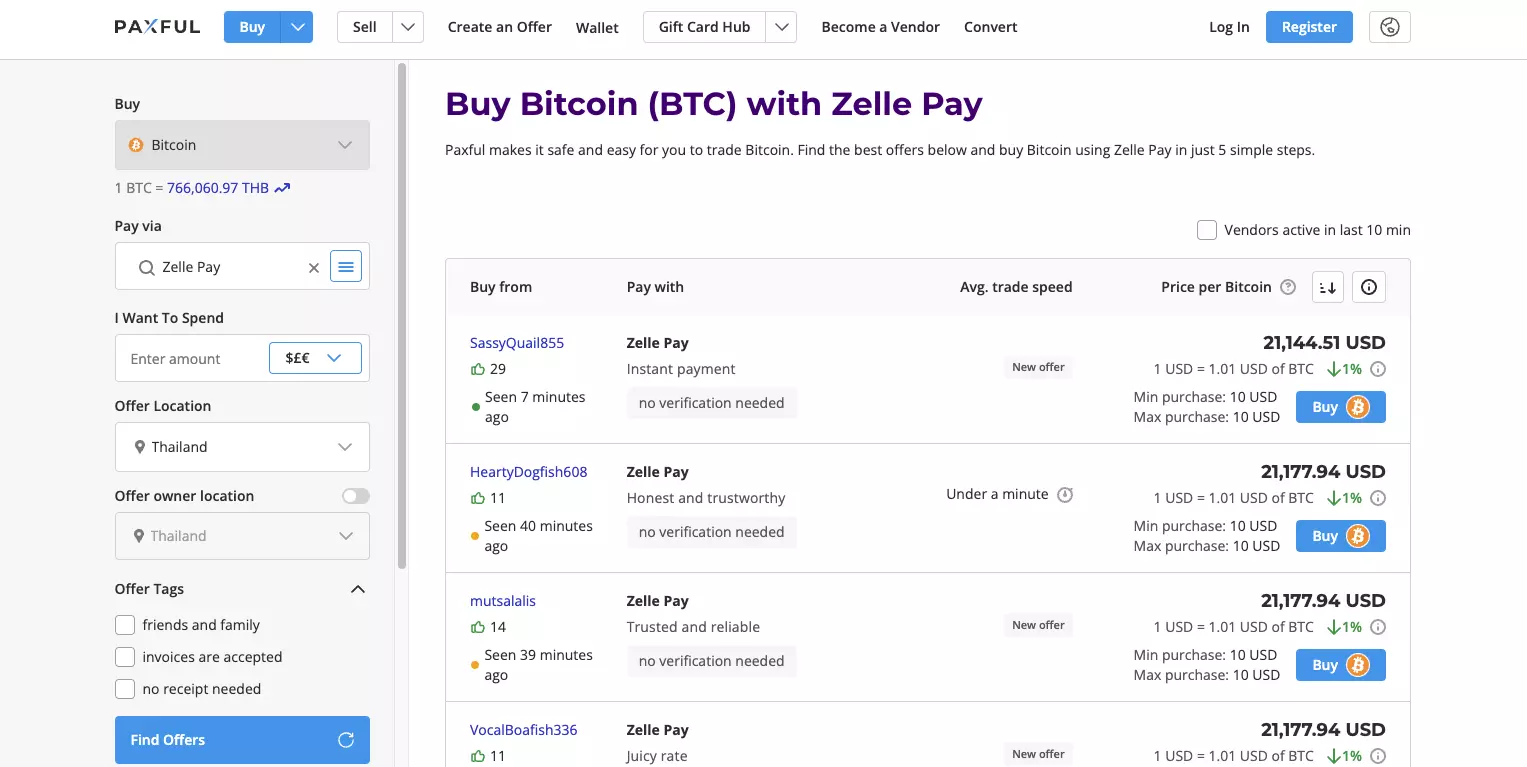Buy from mutsalalis offer
This screenshot has height=767, width=1527.
(1341, 665)
